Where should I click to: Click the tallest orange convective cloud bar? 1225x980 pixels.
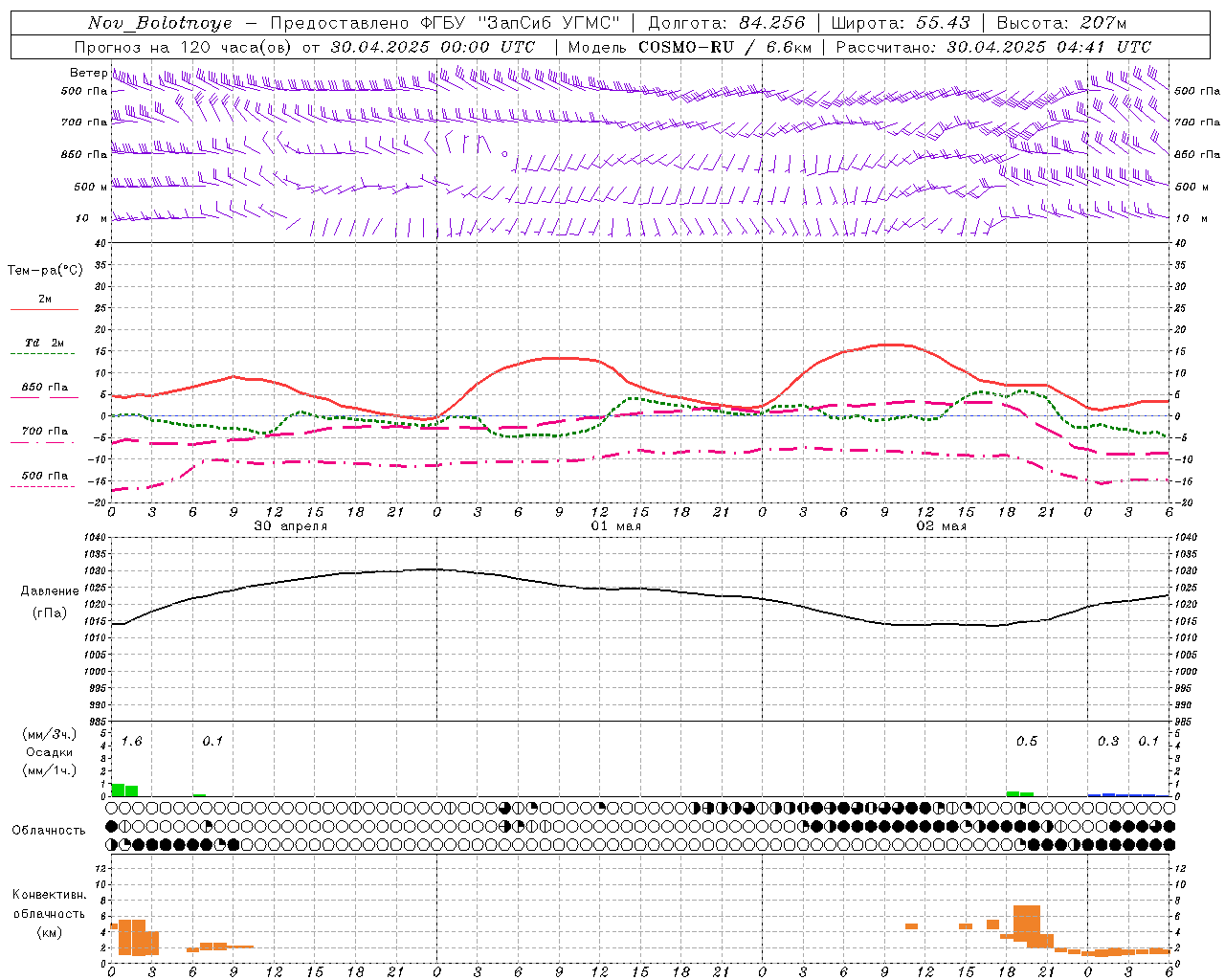tap(1027, 926)
